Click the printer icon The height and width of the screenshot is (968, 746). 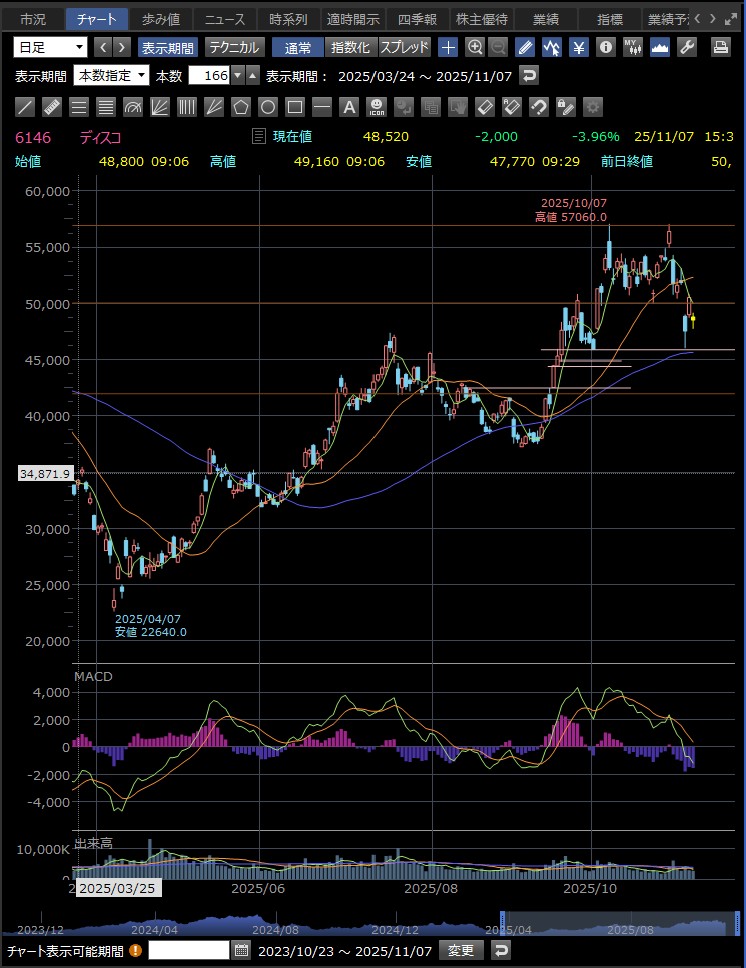(720, 47)
